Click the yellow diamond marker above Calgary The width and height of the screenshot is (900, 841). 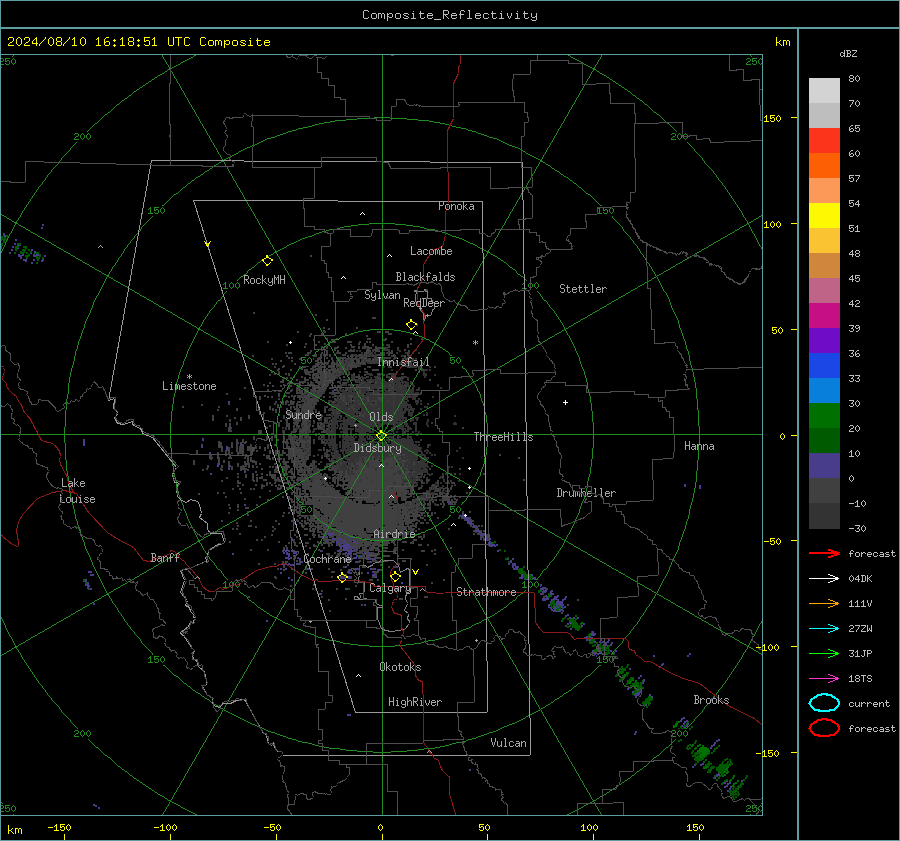[395, 576]
